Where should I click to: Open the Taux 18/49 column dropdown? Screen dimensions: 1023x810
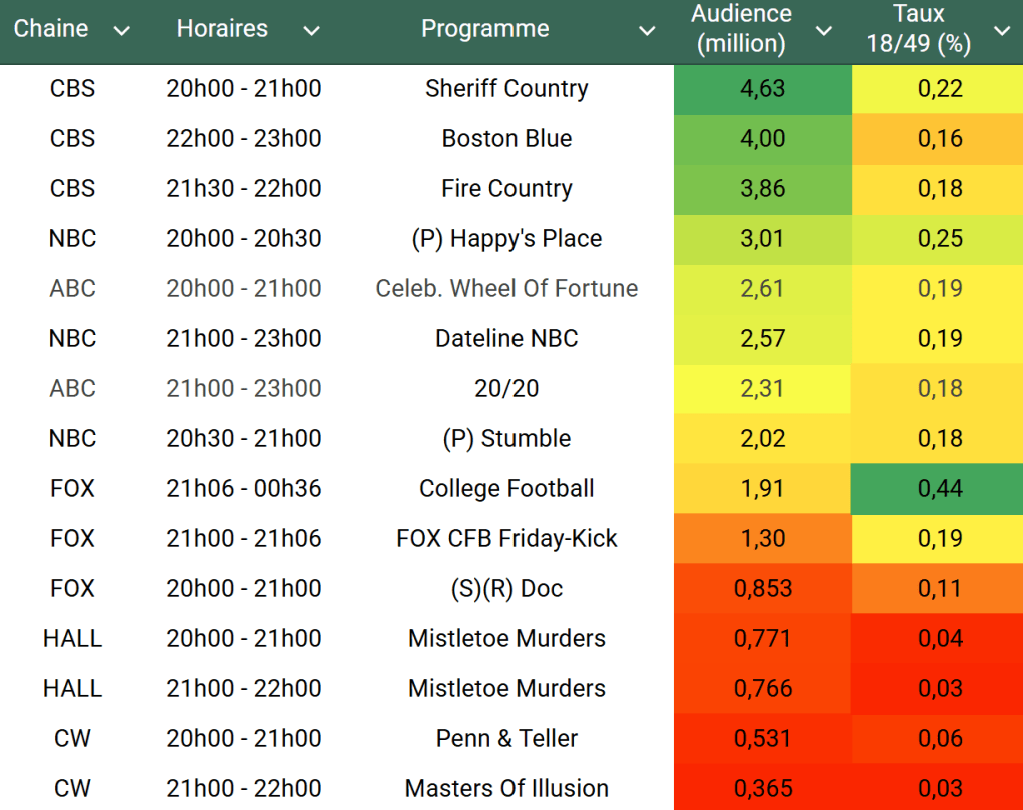1002,31
